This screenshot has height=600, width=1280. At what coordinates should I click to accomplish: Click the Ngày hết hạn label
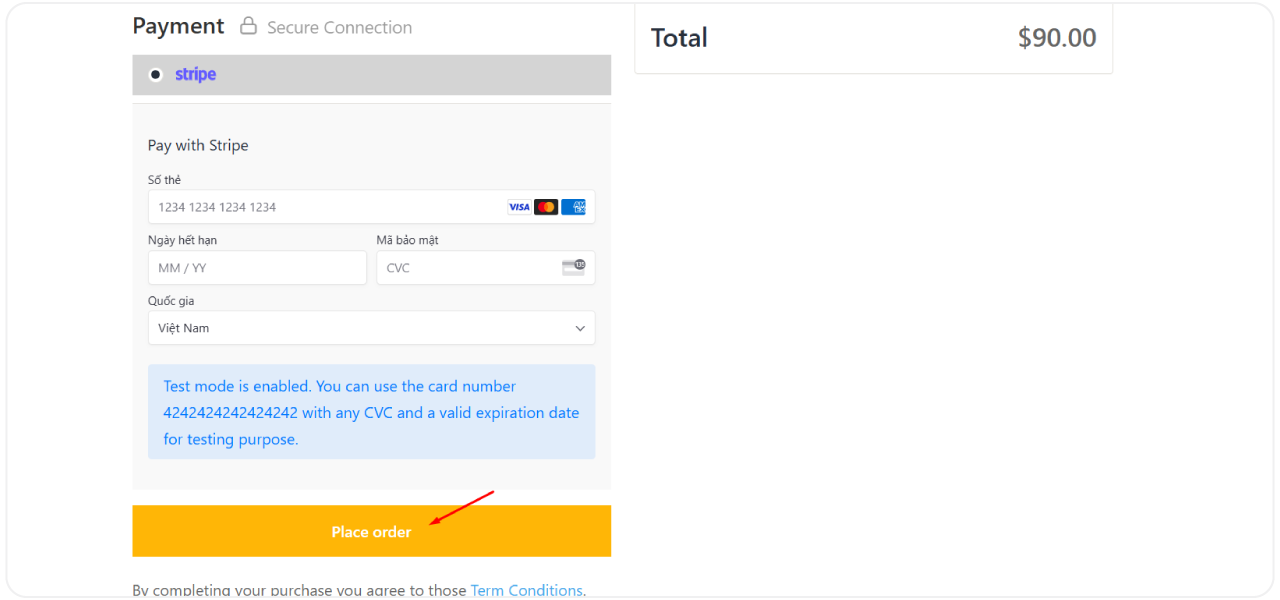click(182, 240)
